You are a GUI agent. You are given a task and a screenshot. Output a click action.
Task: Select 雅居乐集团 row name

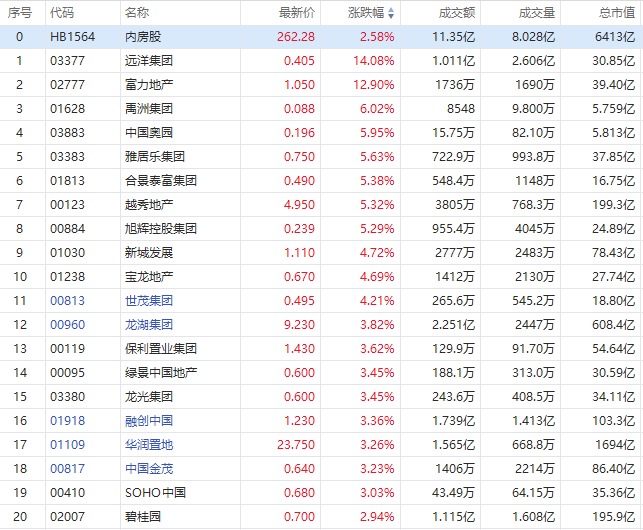pos(155,157)
